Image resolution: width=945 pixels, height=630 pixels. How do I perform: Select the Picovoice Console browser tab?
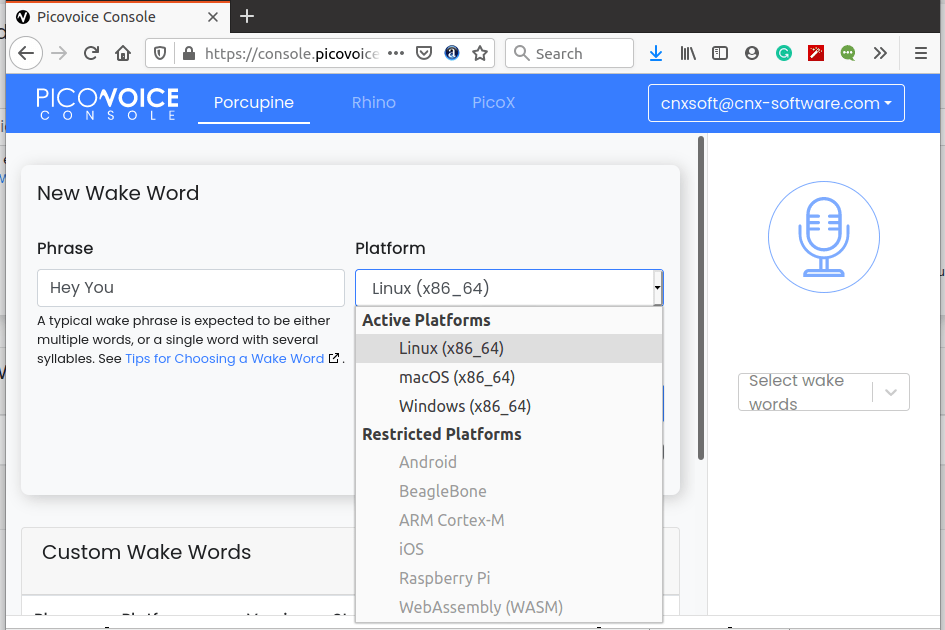116,17
